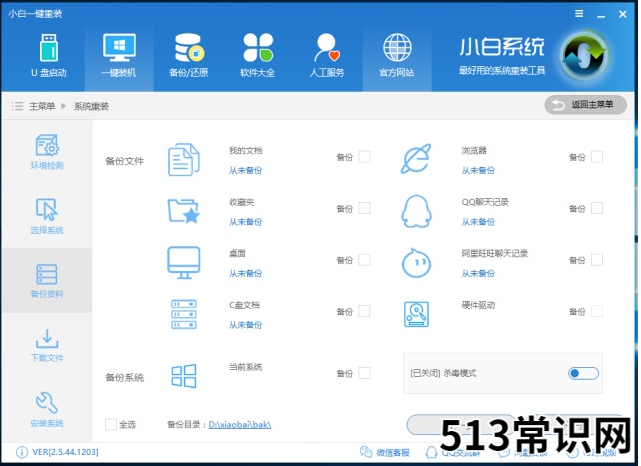Check backup box for 当前系统
This screenshot has width=641, height=466.
point(364,373)
